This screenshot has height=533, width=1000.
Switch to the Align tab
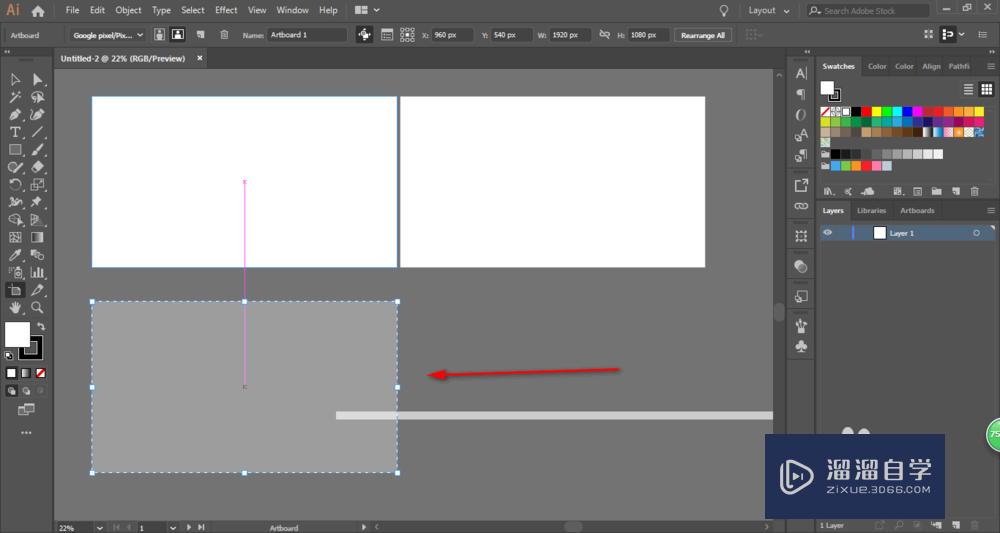point(931,66)
